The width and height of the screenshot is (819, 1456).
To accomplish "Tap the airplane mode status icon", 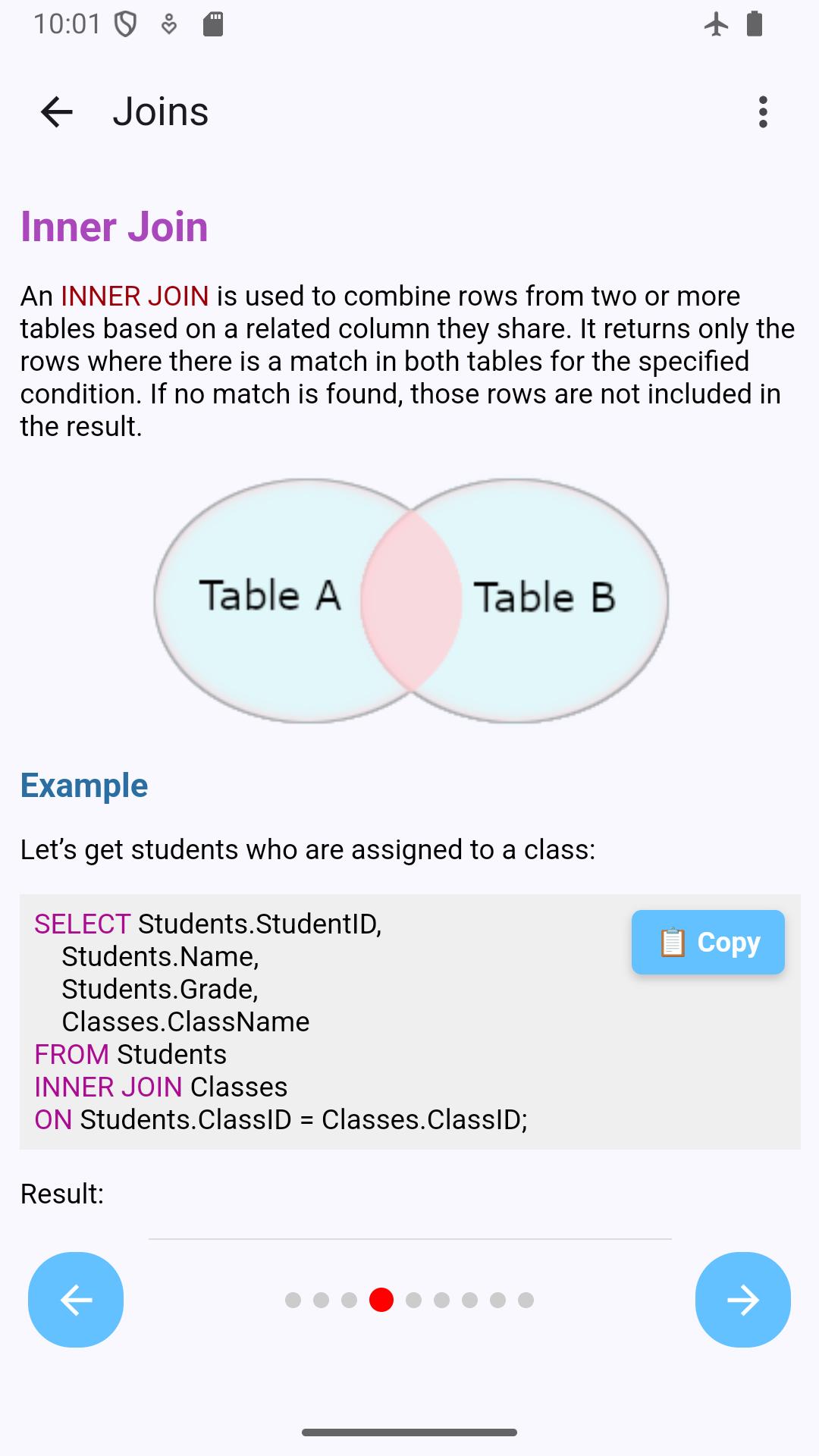I will 716,24.
